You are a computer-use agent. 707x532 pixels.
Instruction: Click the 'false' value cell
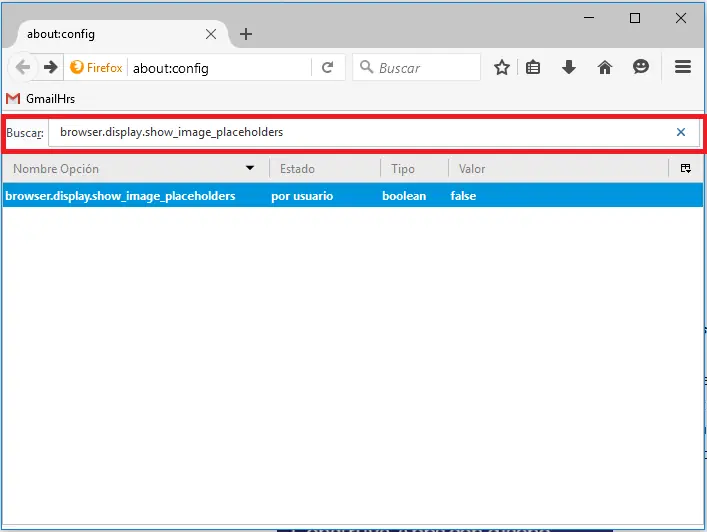point(463,196)
